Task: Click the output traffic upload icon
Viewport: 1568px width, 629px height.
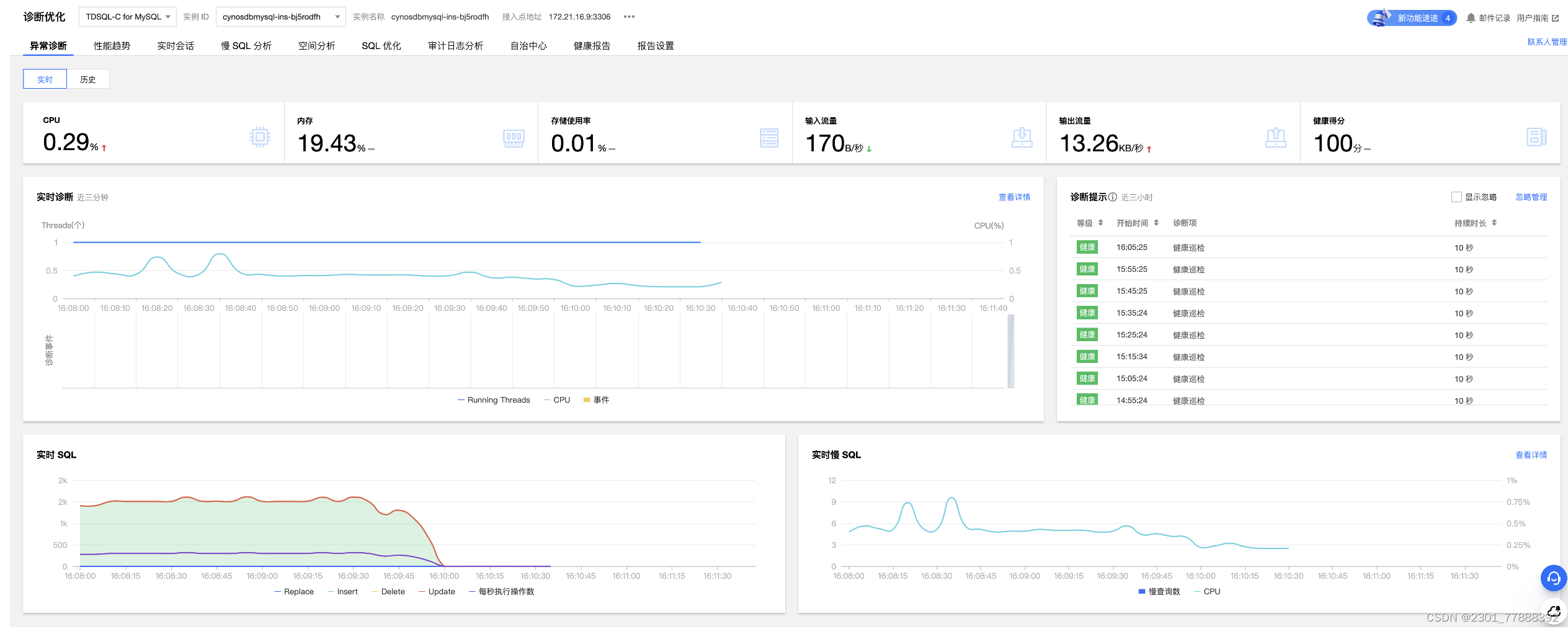Action: point(1275,137)
